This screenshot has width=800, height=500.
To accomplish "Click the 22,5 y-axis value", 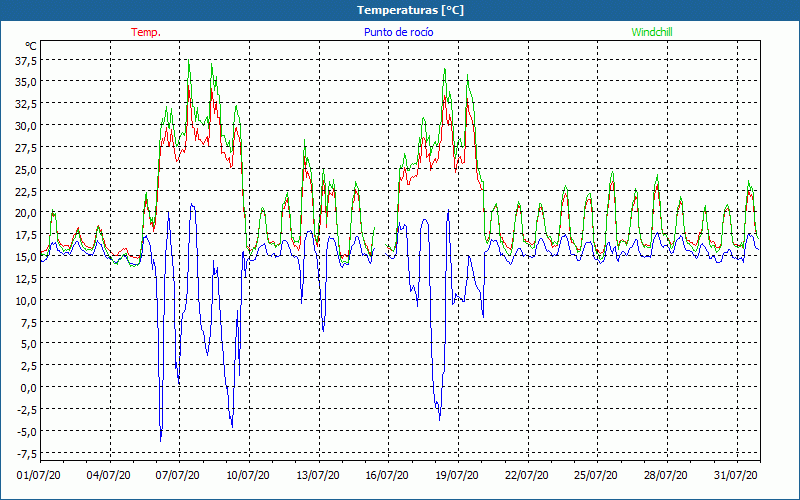I will point(26,191).
